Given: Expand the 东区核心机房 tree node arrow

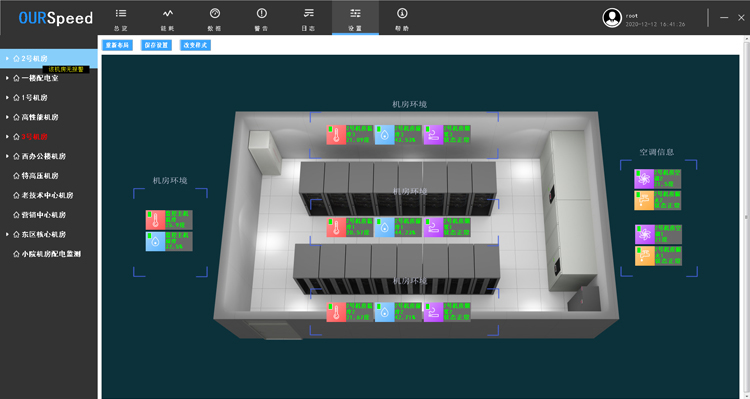Looking at the screenshot, I should tap(7, 234).
